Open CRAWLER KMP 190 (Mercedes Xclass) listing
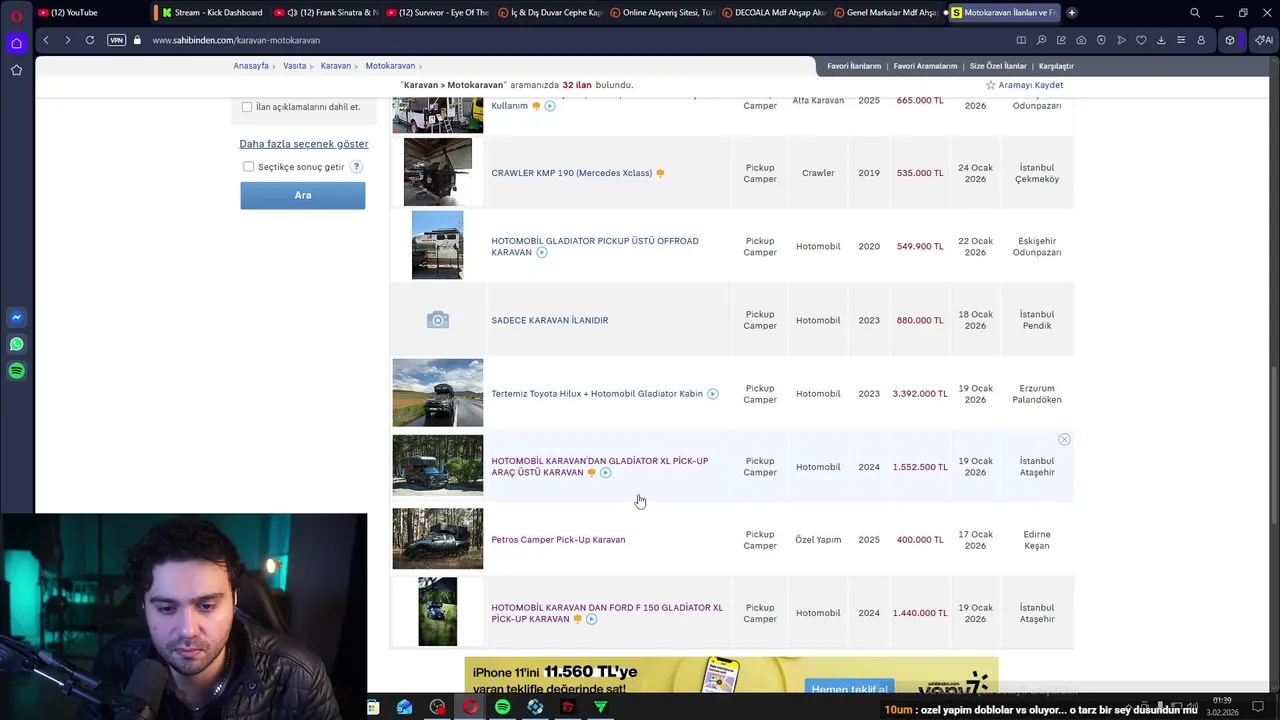 (571, 173)
